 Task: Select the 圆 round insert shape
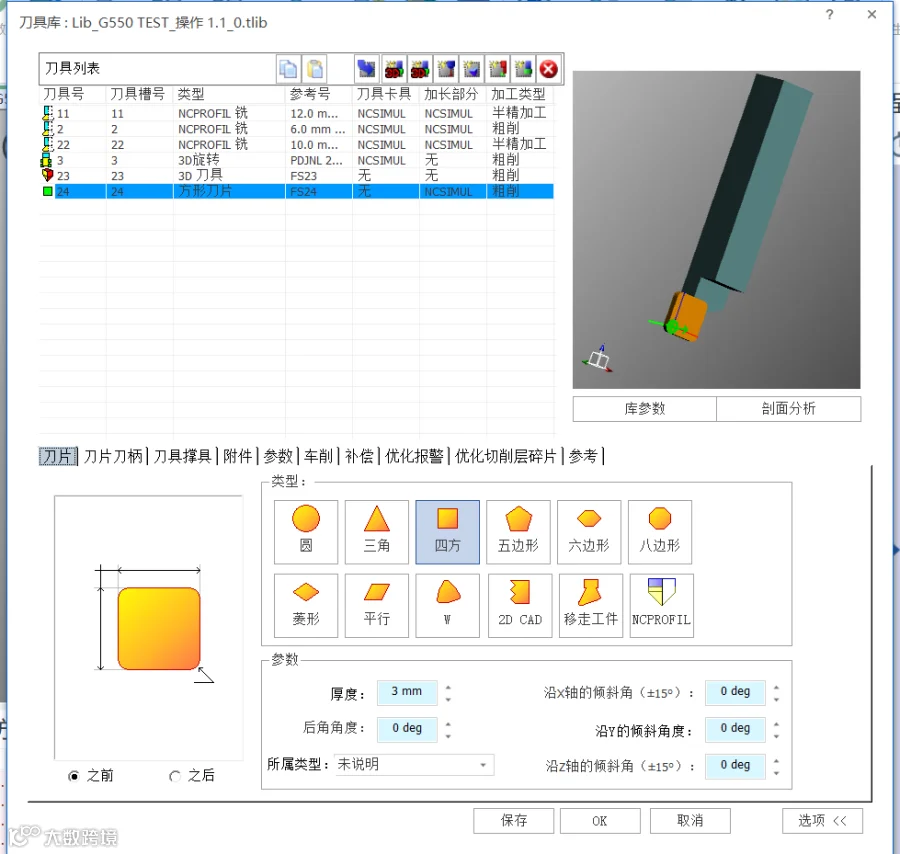[305, 532]
